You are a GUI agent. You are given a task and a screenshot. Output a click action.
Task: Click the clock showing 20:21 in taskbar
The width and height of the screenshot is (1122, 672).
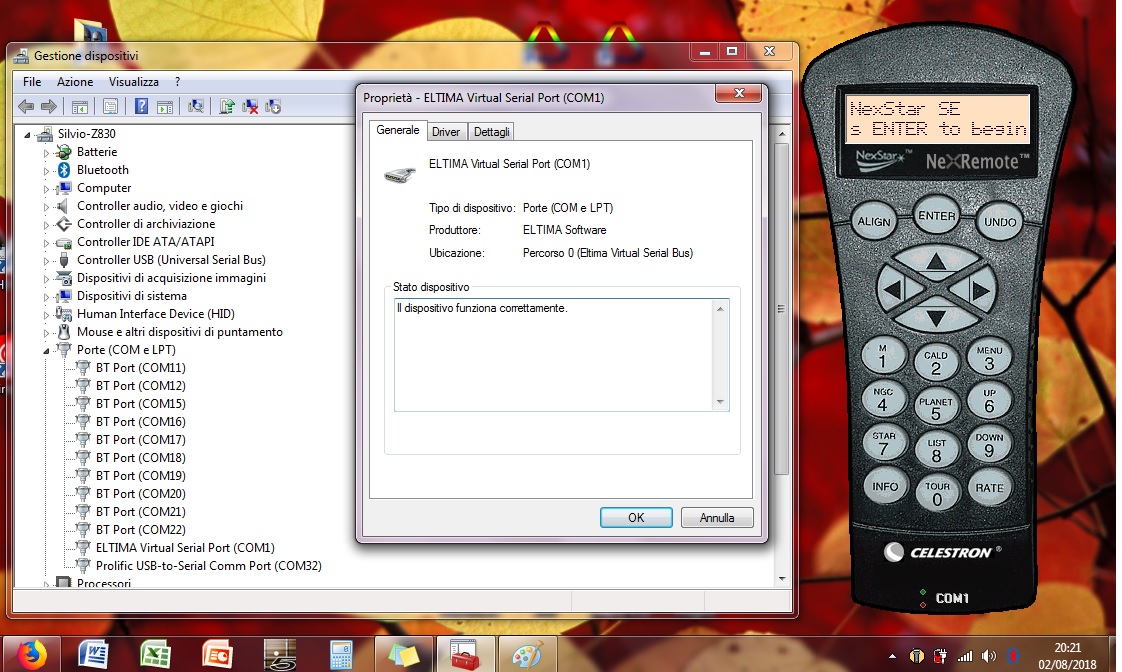coord(1067,648)
